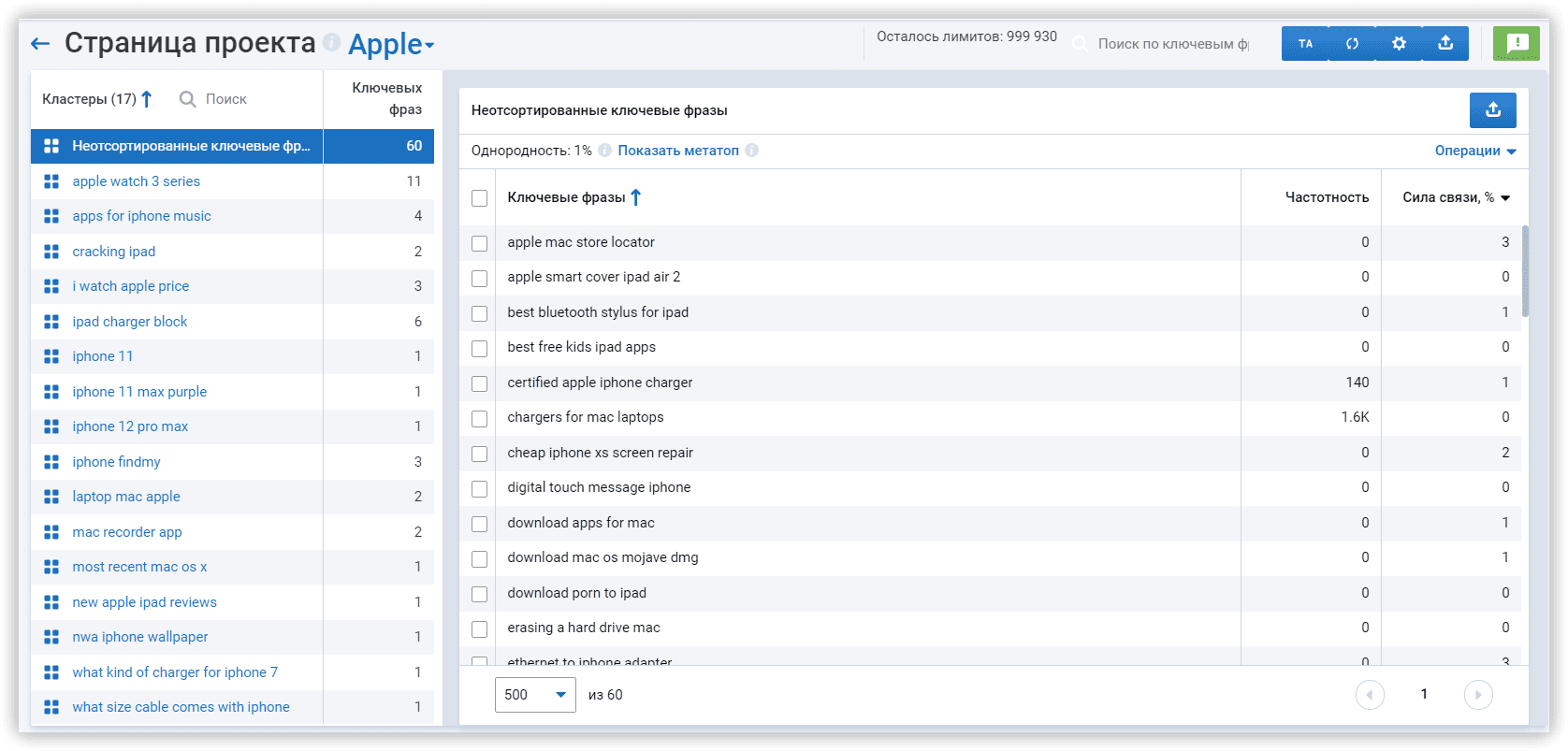Click the grid icon of cracking ipad cluster

click(51, 252)
